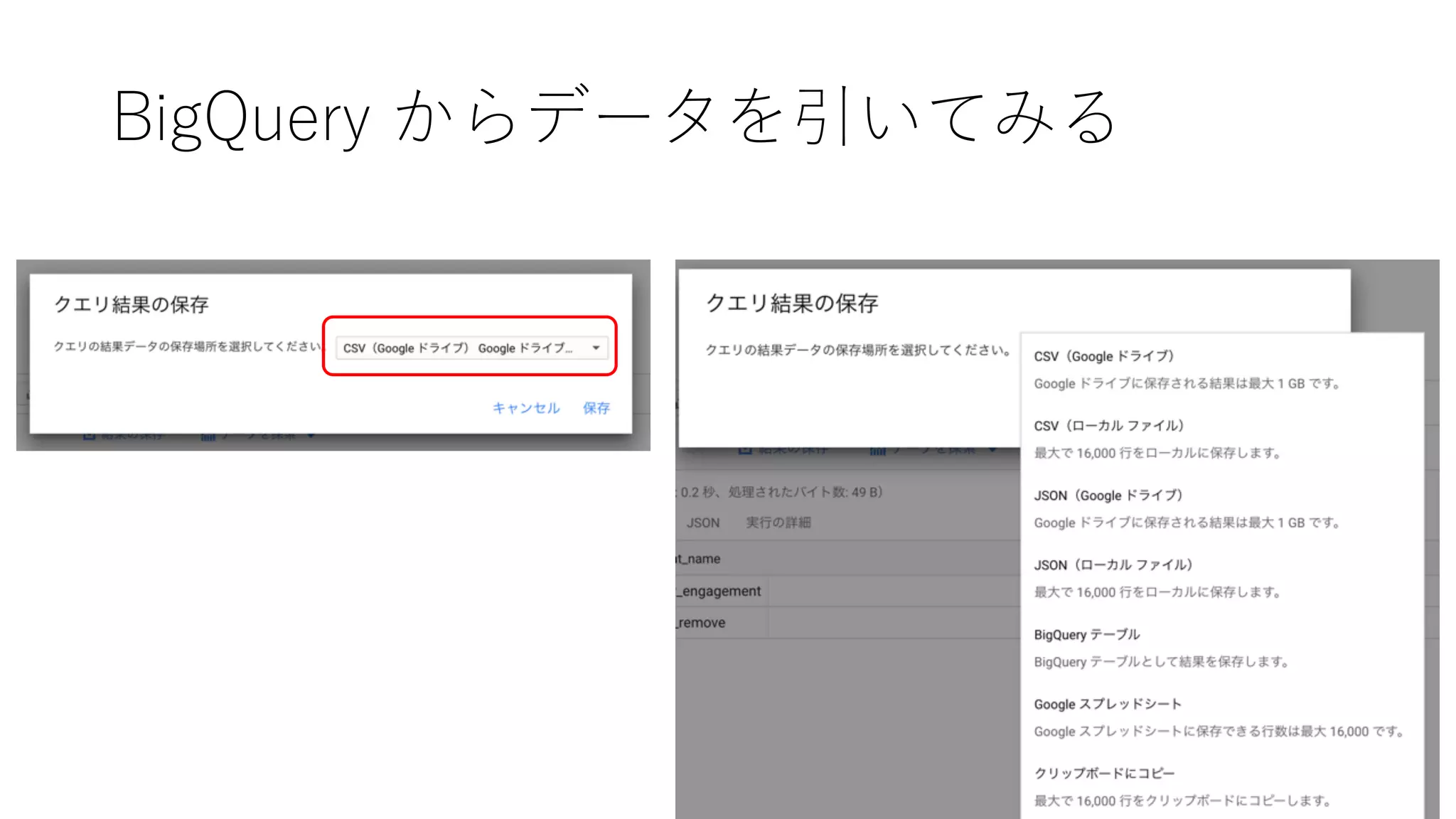
Task: Click the 'クエリ結果の保存' title in the left dialog
Action: [x=132, y=304]
